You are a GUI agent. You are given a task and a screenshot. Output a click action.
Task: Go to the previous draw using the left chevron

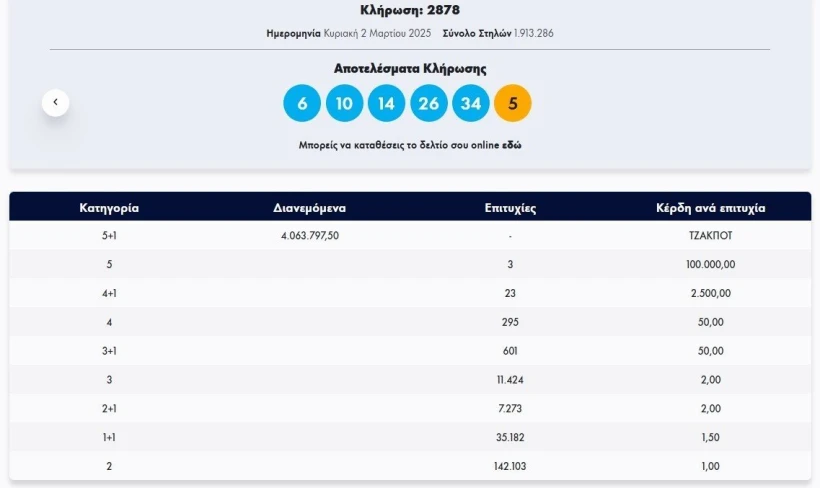55,103
